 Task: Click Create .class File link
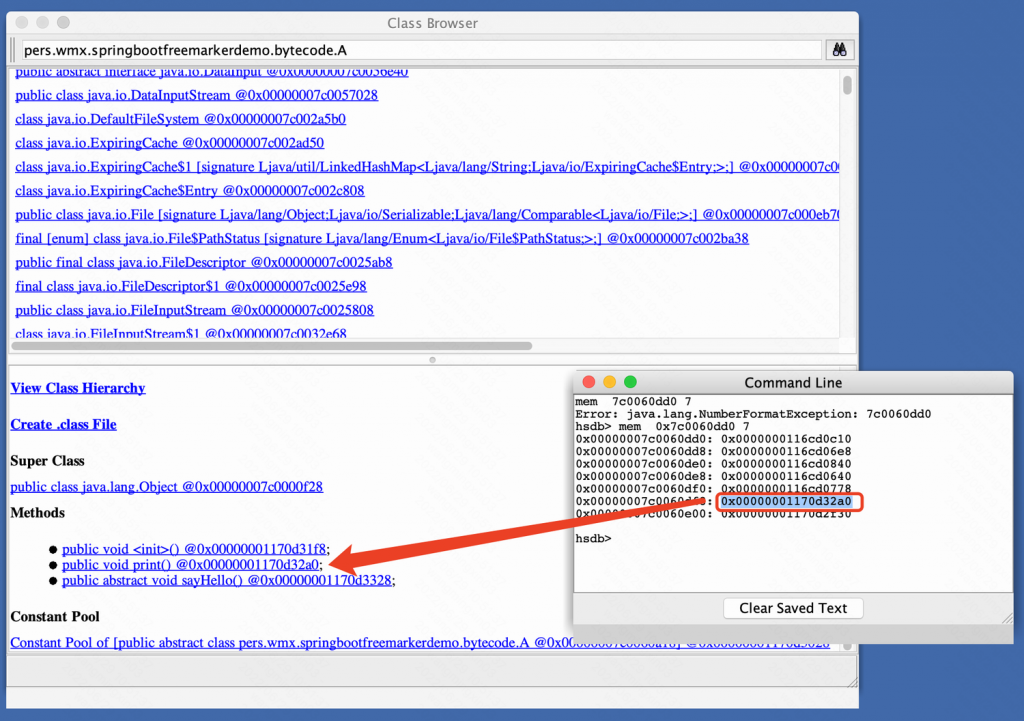(x=63, y=424)
